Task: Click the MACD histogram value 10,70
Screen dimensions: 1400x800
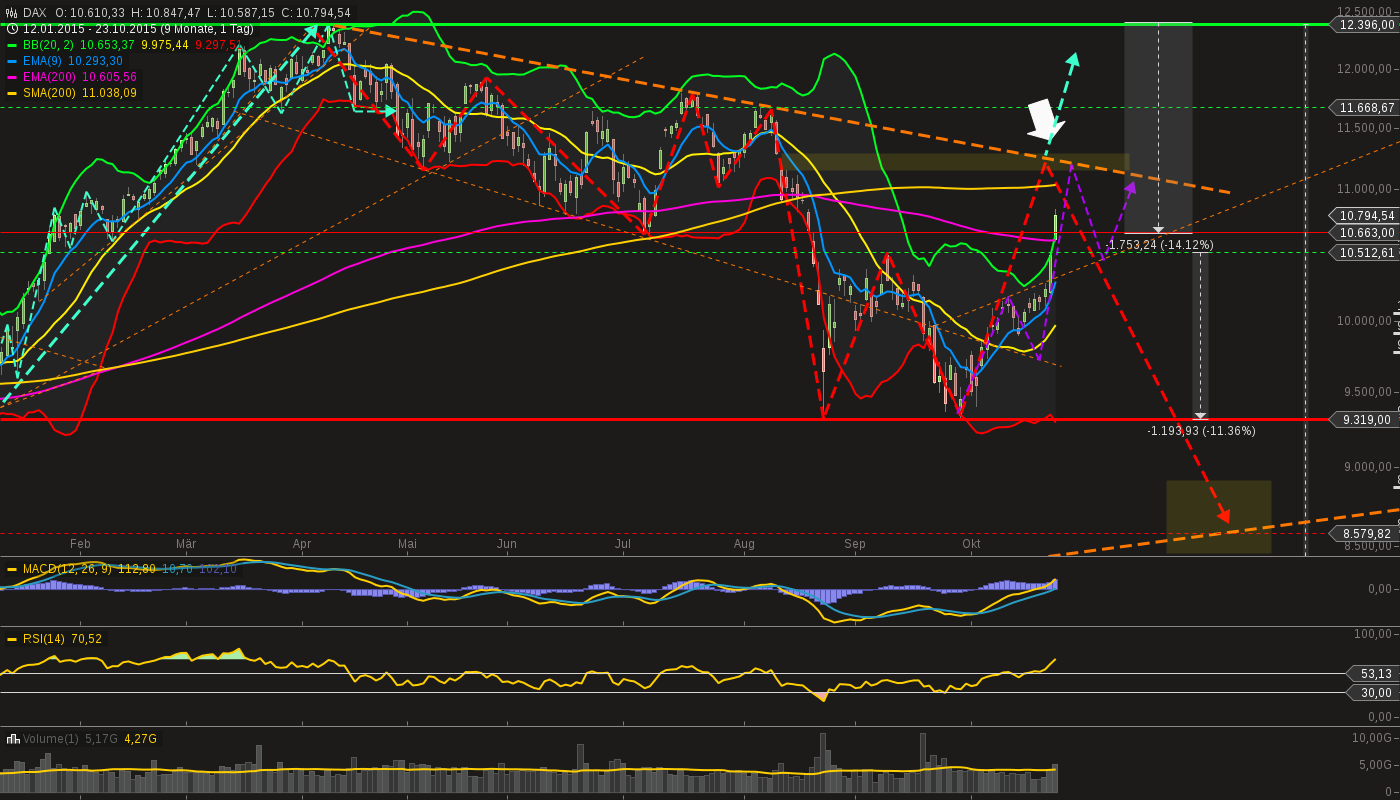Action: (177, 569)
